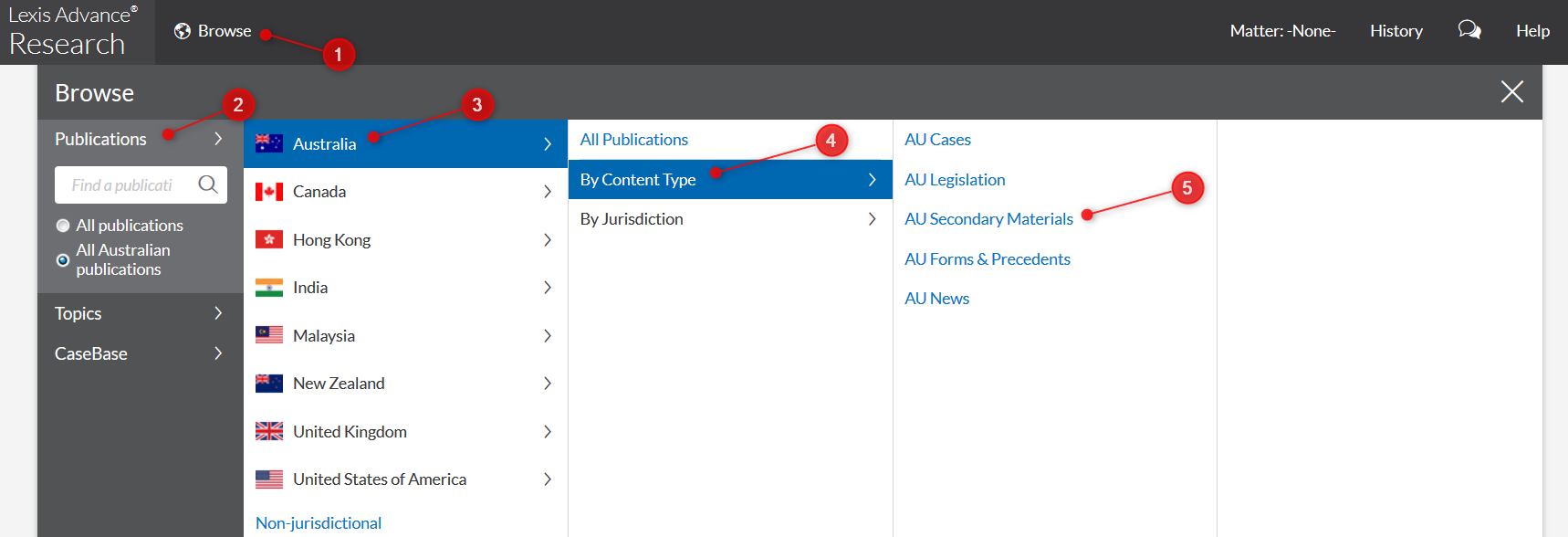Expand New Zealand chevron arrow
The width and height of the screenshot is (1568, 537).
pyautogui.click(x=548, y=384)
